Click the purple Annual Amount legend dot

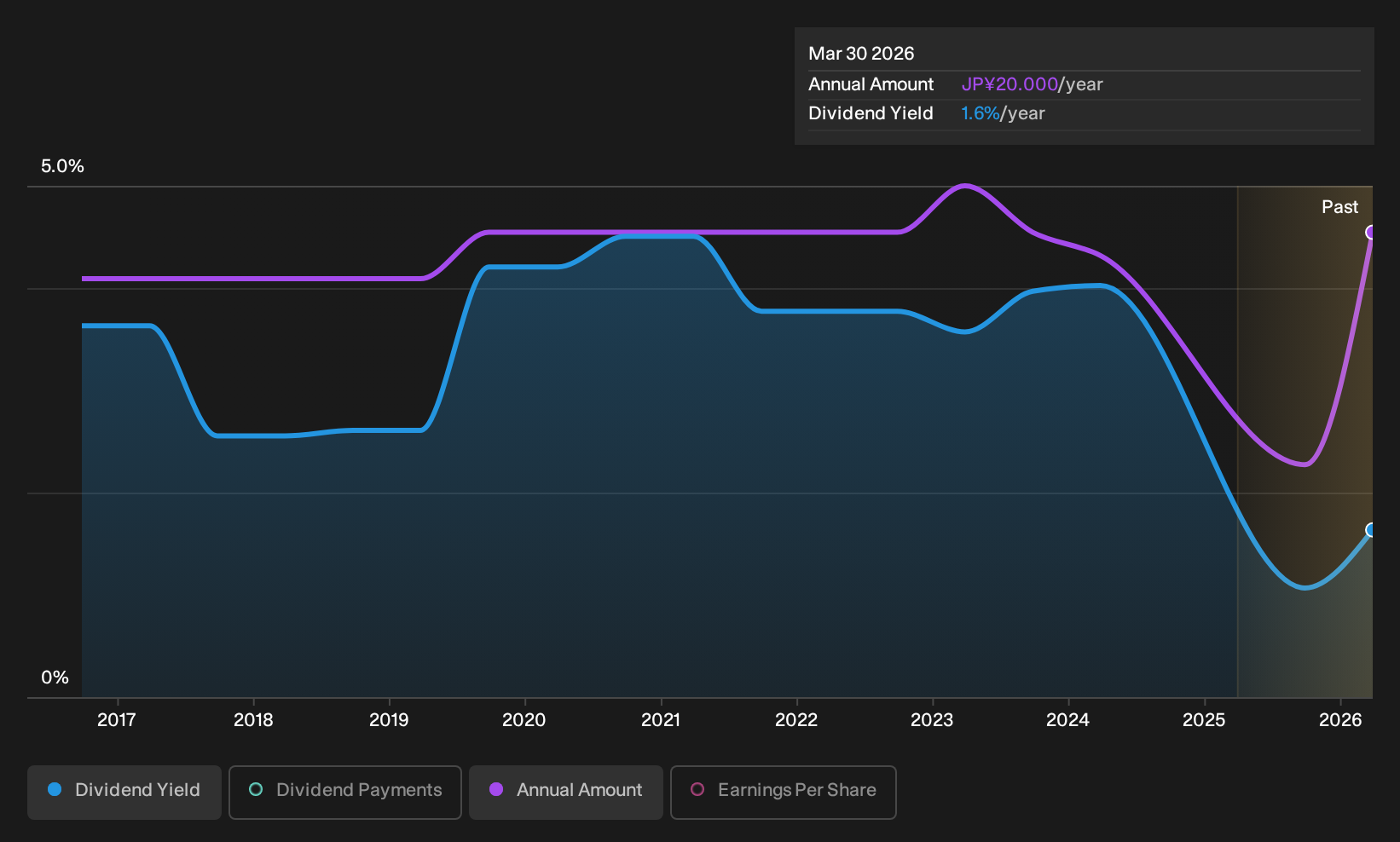pos(496,789)
